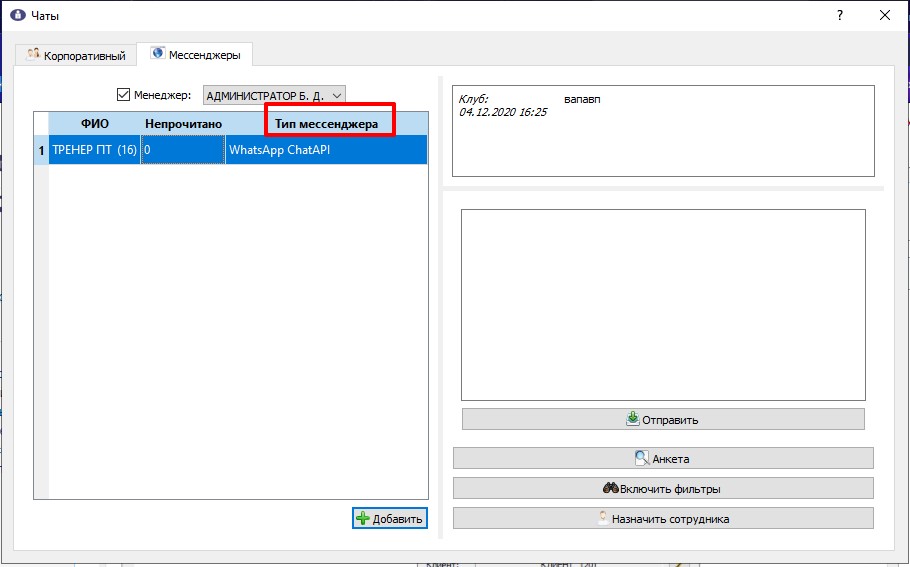Click the date 04.12.2020 16:25
This screenshot has width=910, height=567.
(x=503, y=113)
